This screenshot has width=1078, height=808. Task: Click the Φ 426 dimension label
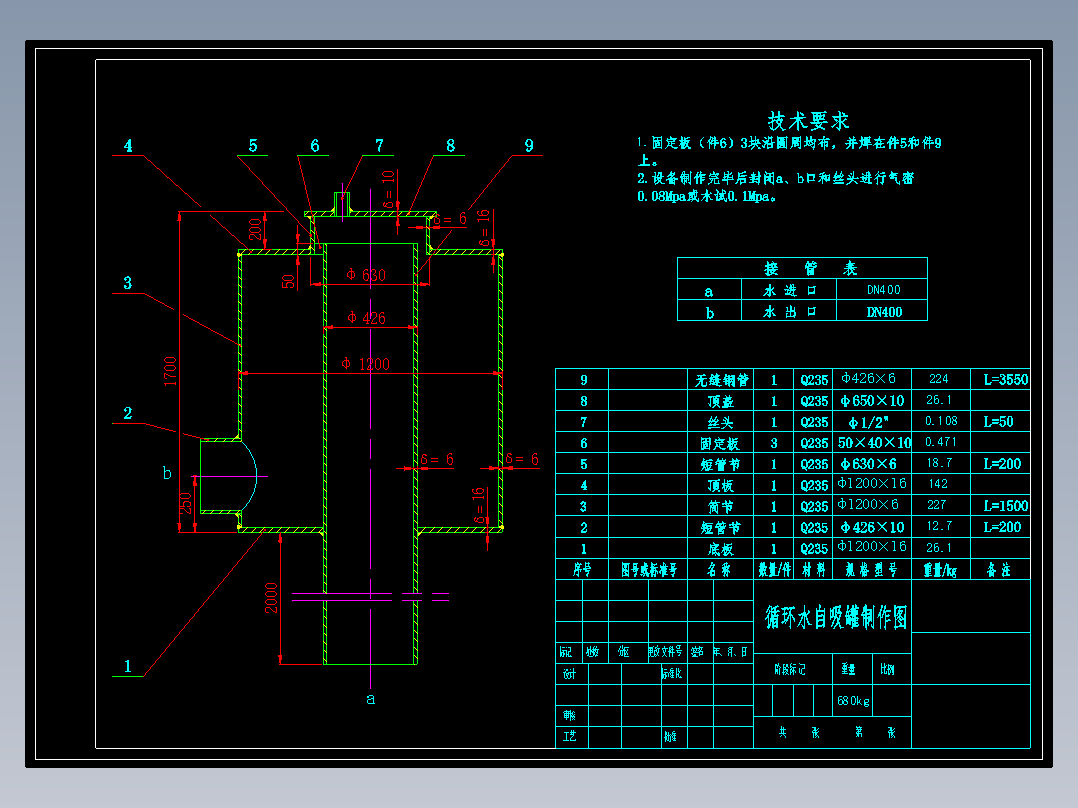coord(366,318)
